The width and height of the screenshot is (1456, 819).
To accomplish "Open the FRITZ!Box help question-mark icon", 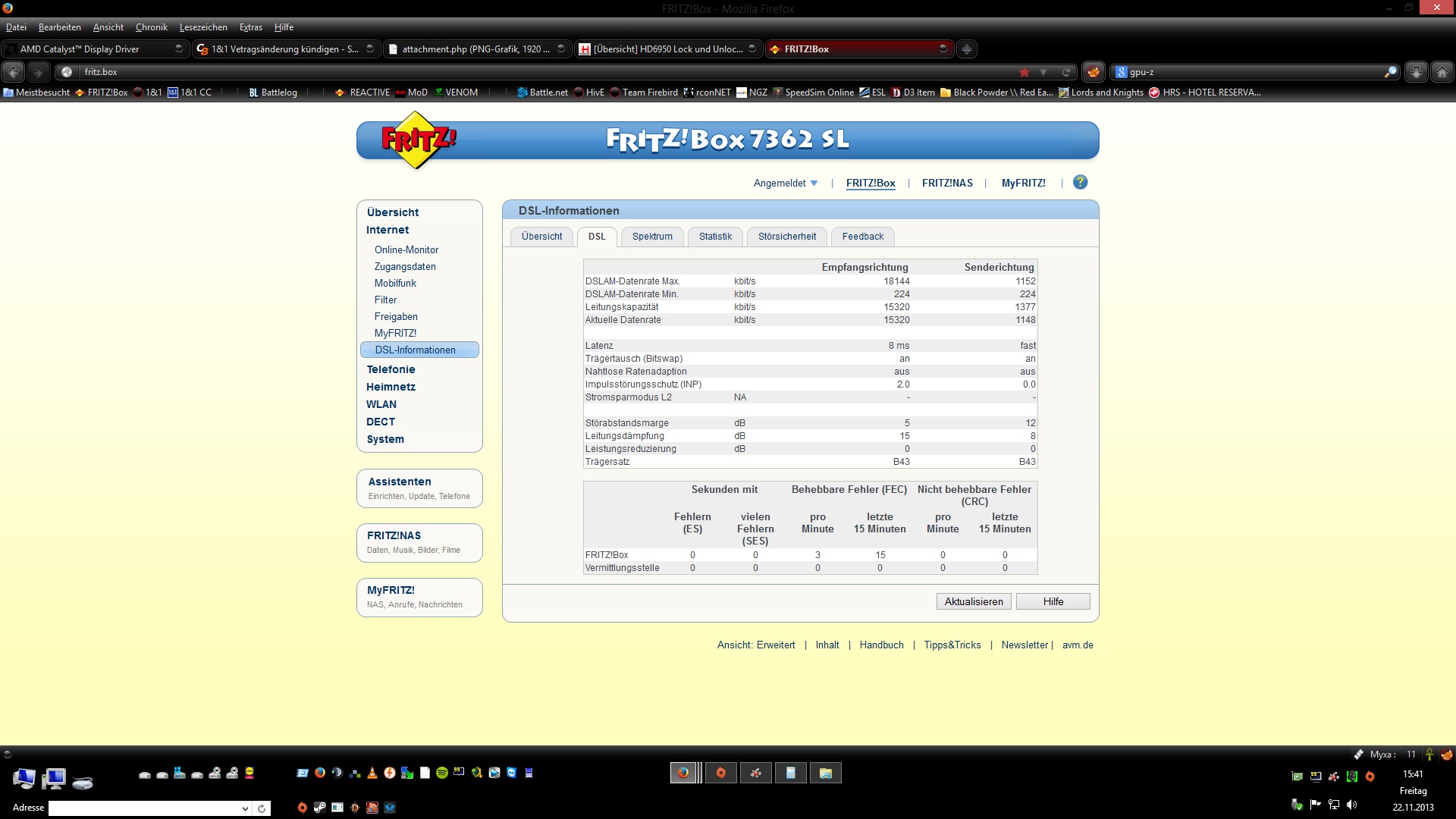I will click(1081, 182).
